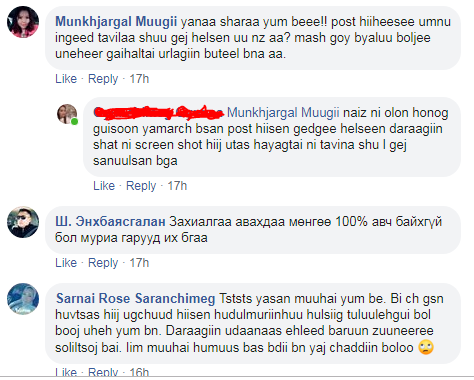
Task: Open the tagged Munkhjargal Muugii mention in the reply
Action: pyautogui.click(x=283, y=113)
